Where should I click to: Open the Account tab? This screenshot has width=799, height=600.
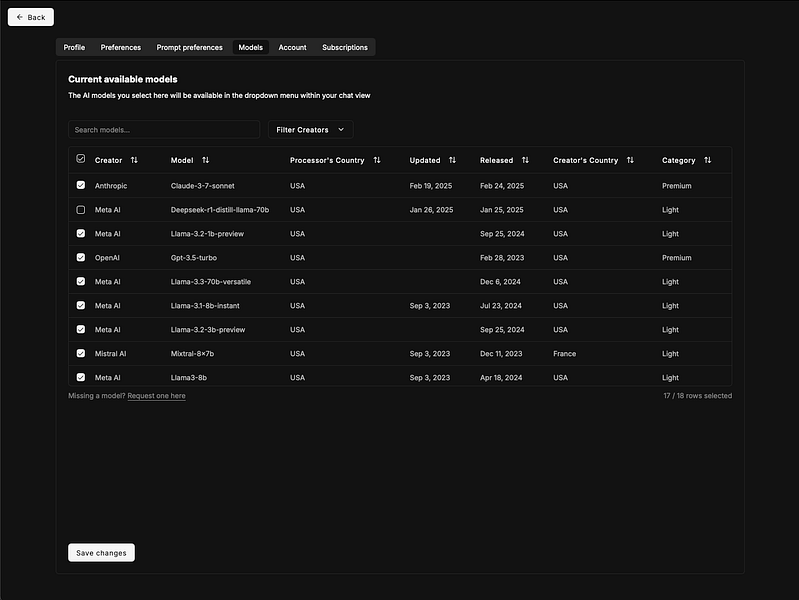292,47
